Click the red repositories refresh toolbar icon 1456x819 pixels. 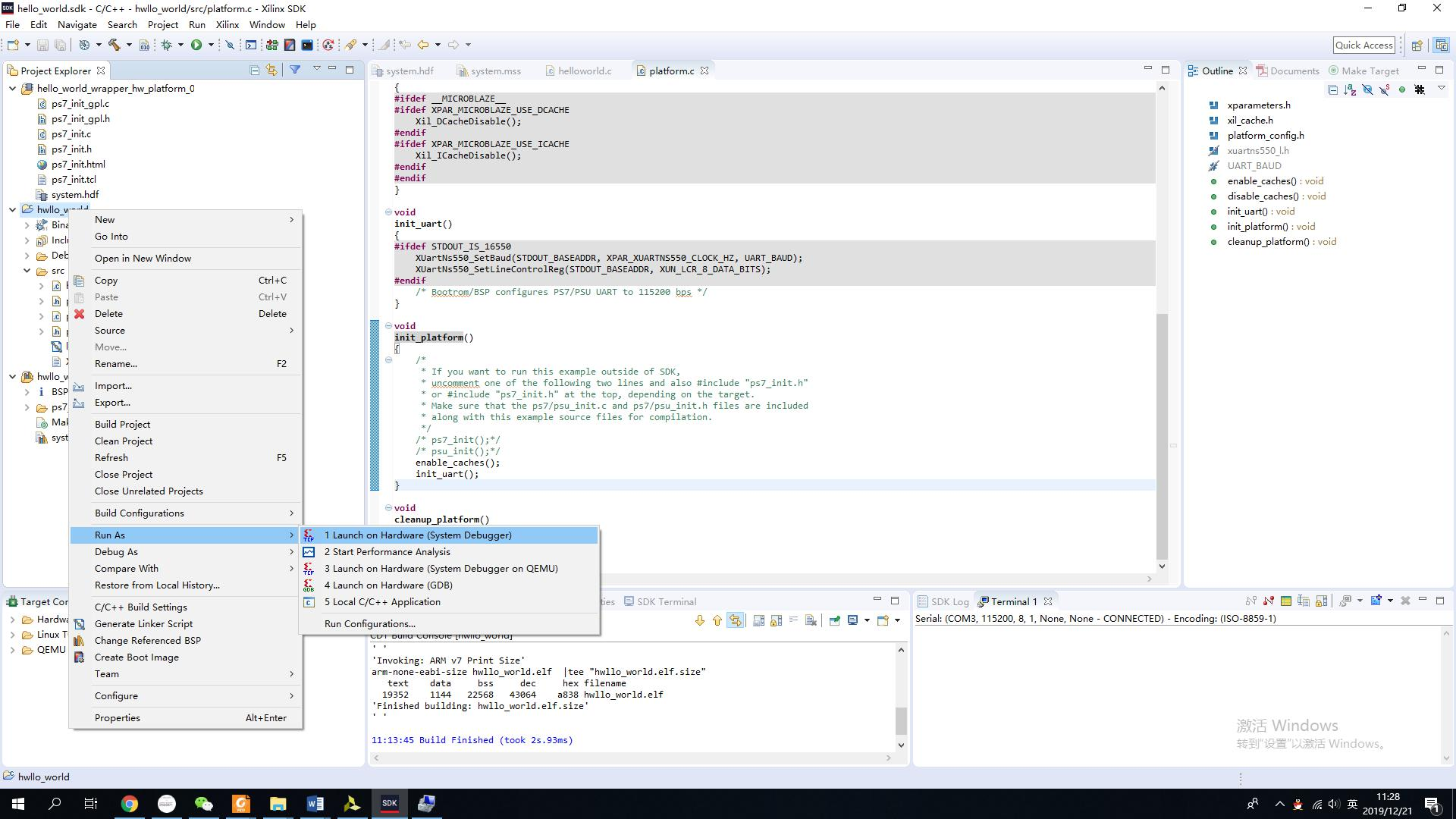328,45
